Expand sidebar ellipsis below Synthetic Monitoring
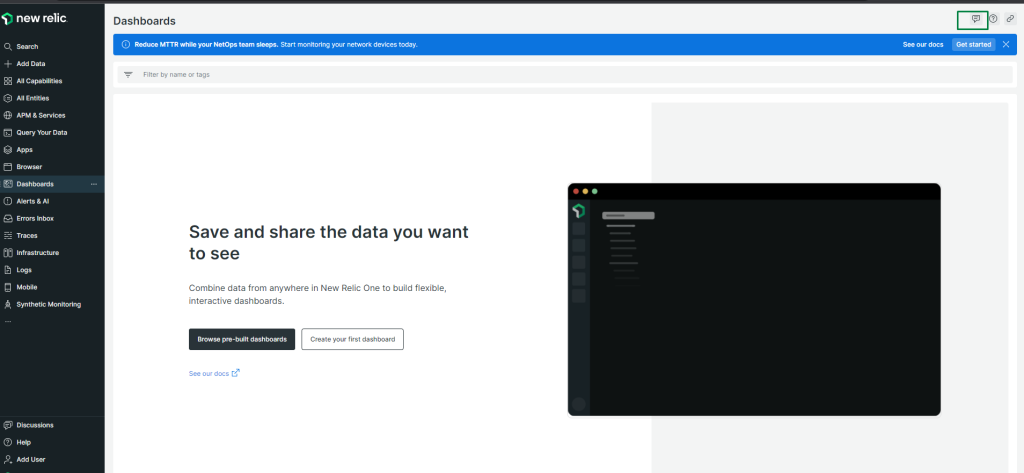Image resolution: width=1024 pixels, height=473 pixels. 8,321
